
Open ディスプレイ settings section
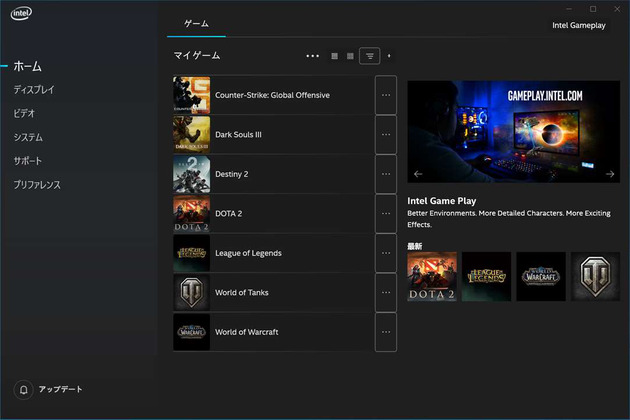(x=34, y=90)
